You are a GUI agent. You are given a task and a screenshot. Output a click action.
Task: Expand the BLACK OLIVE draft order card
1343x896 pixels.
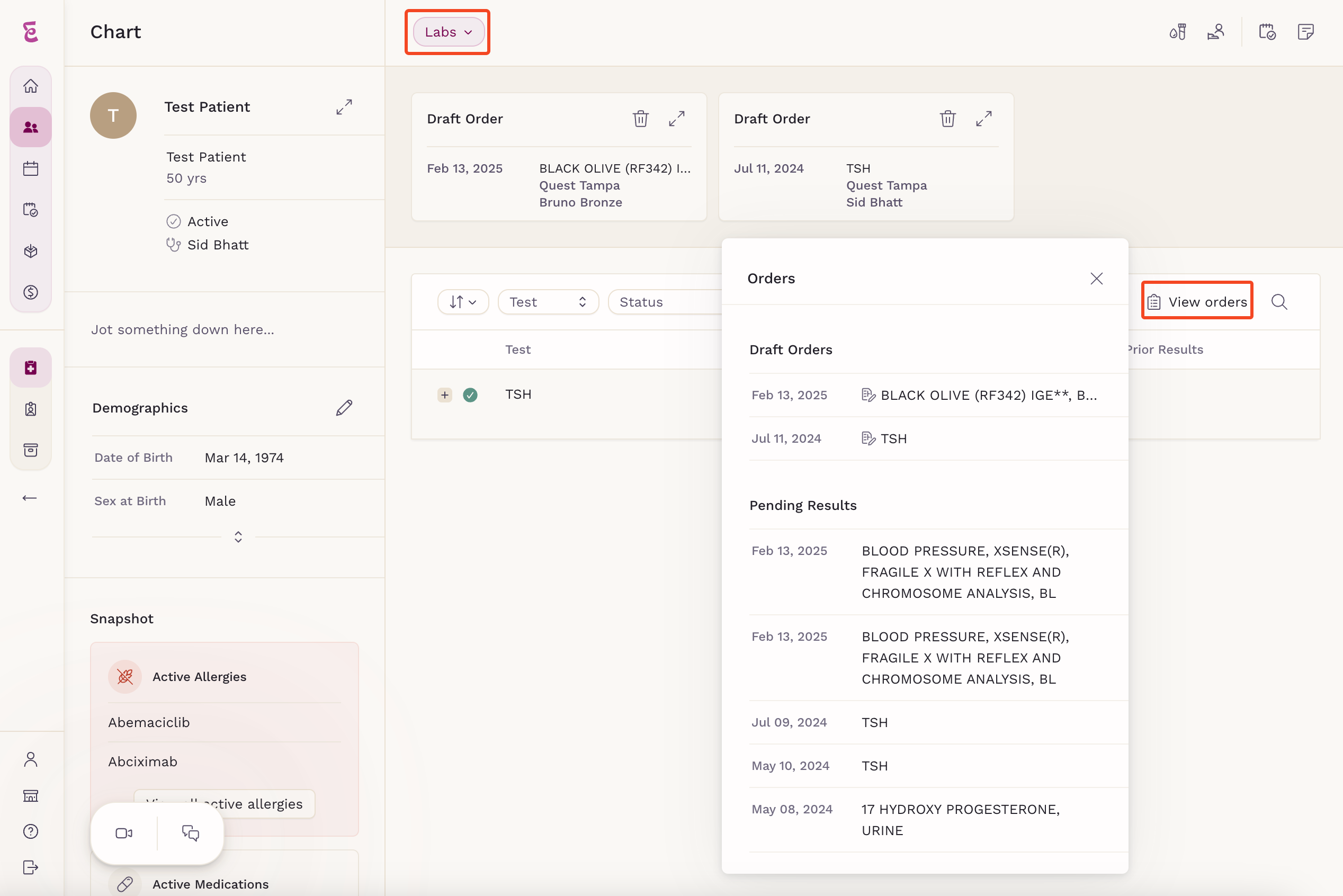[677, 119]
